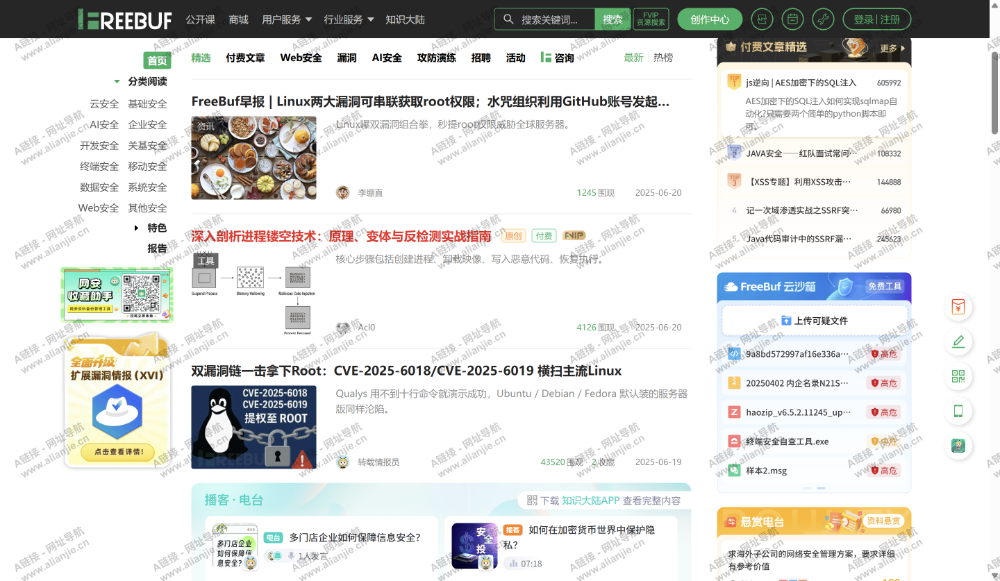Open the 知识大陆 menu item
This screenshot has width=1000, height=581.
405,20
